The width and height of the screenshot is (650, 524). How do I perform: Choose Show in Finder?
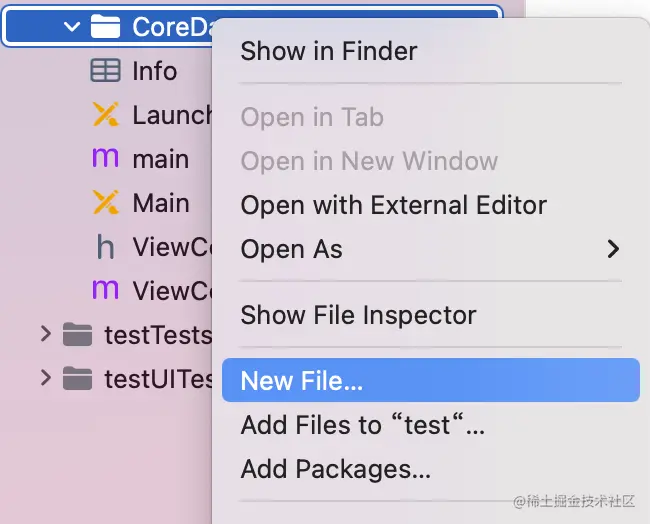329,51
